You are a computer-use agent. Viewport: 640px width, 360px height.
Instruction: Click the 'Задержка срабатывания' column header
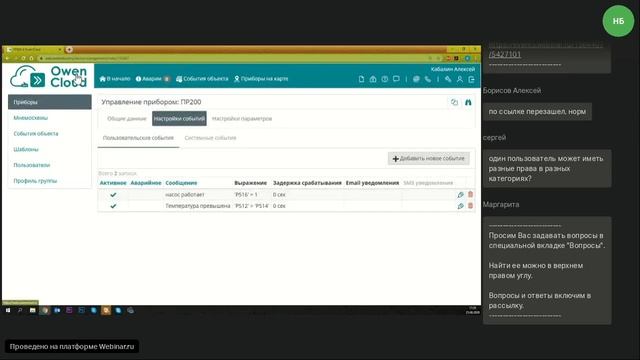coord(307,183)
